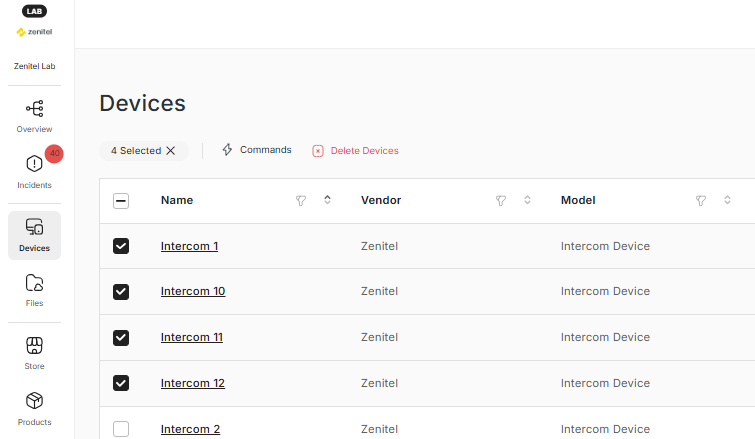
Task: Click the Files folder icon
Action: click(34, 283)
